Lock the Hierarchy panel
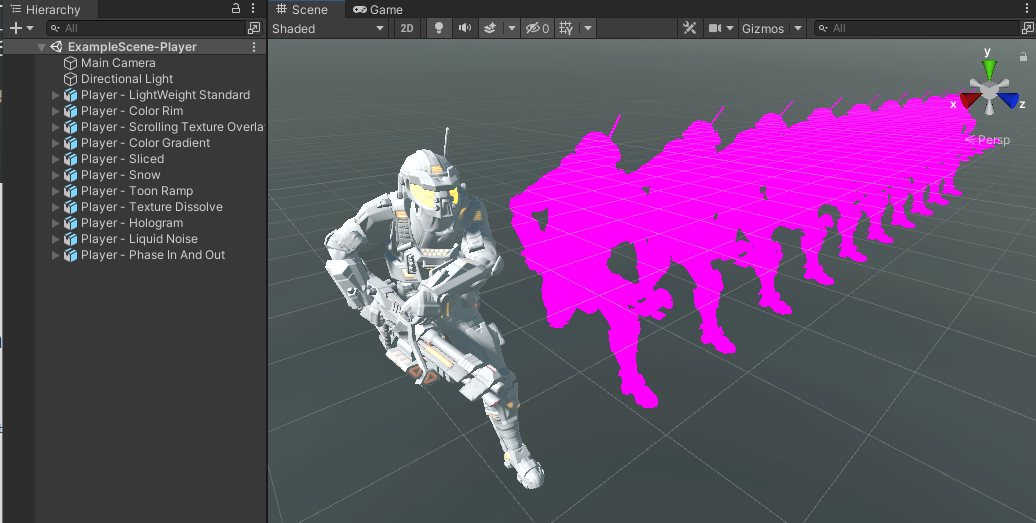Image resolution: width=1036 pixels, height=523 pixels. point(236,9)
